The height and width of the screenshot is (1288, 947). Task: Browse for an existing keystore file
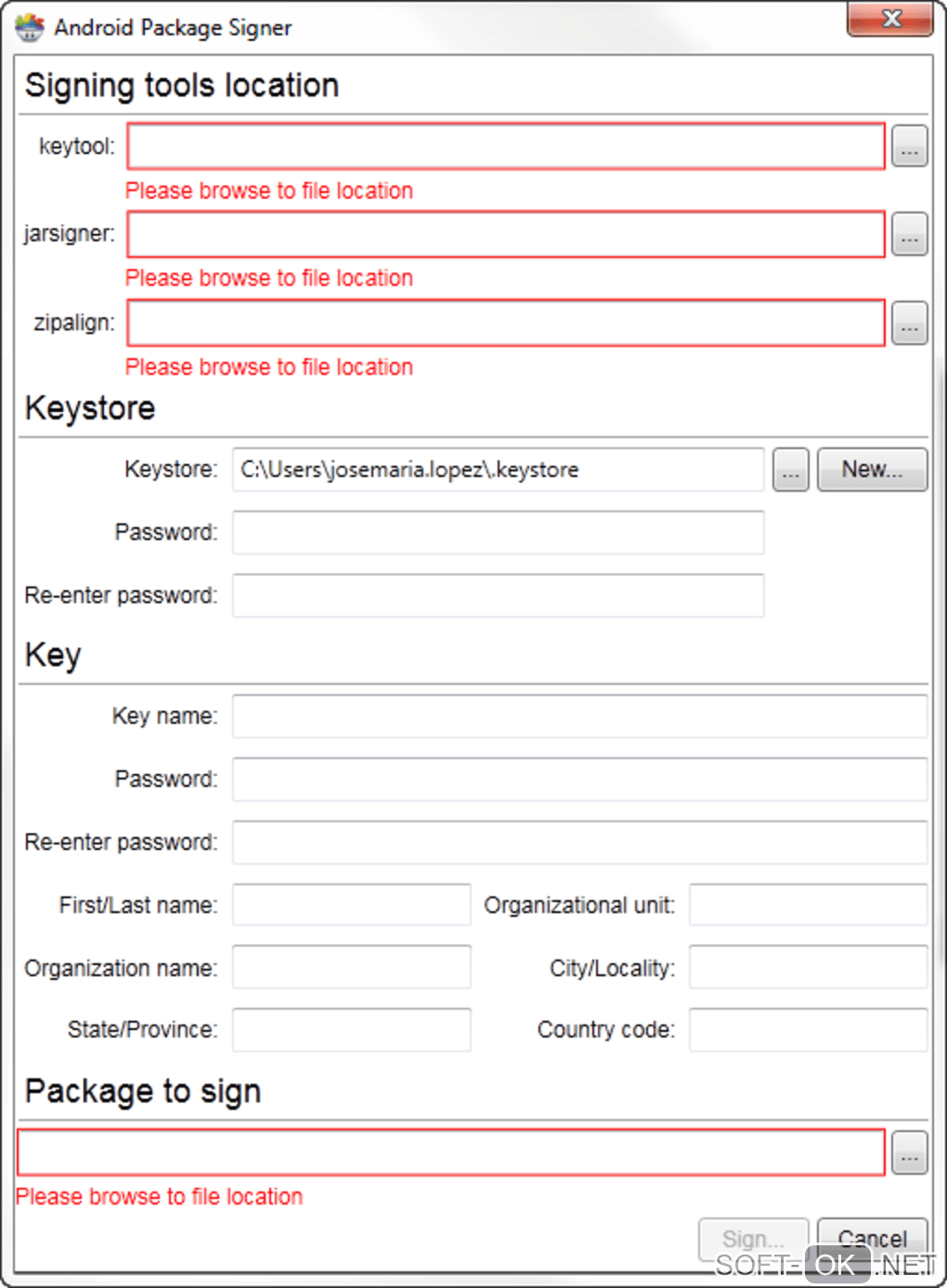point(790,470)
